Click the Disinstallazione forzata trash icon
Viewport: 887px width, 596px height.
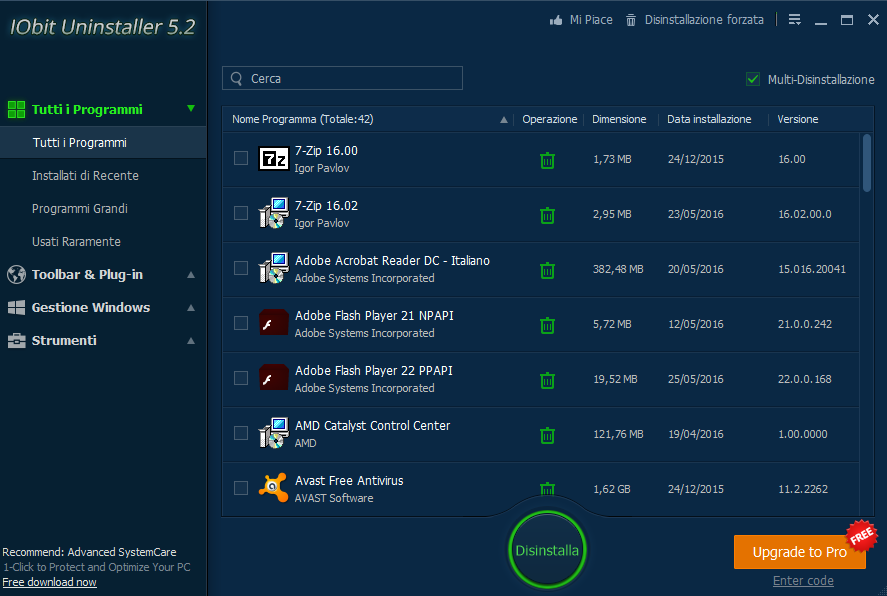[x=631, y=20]
